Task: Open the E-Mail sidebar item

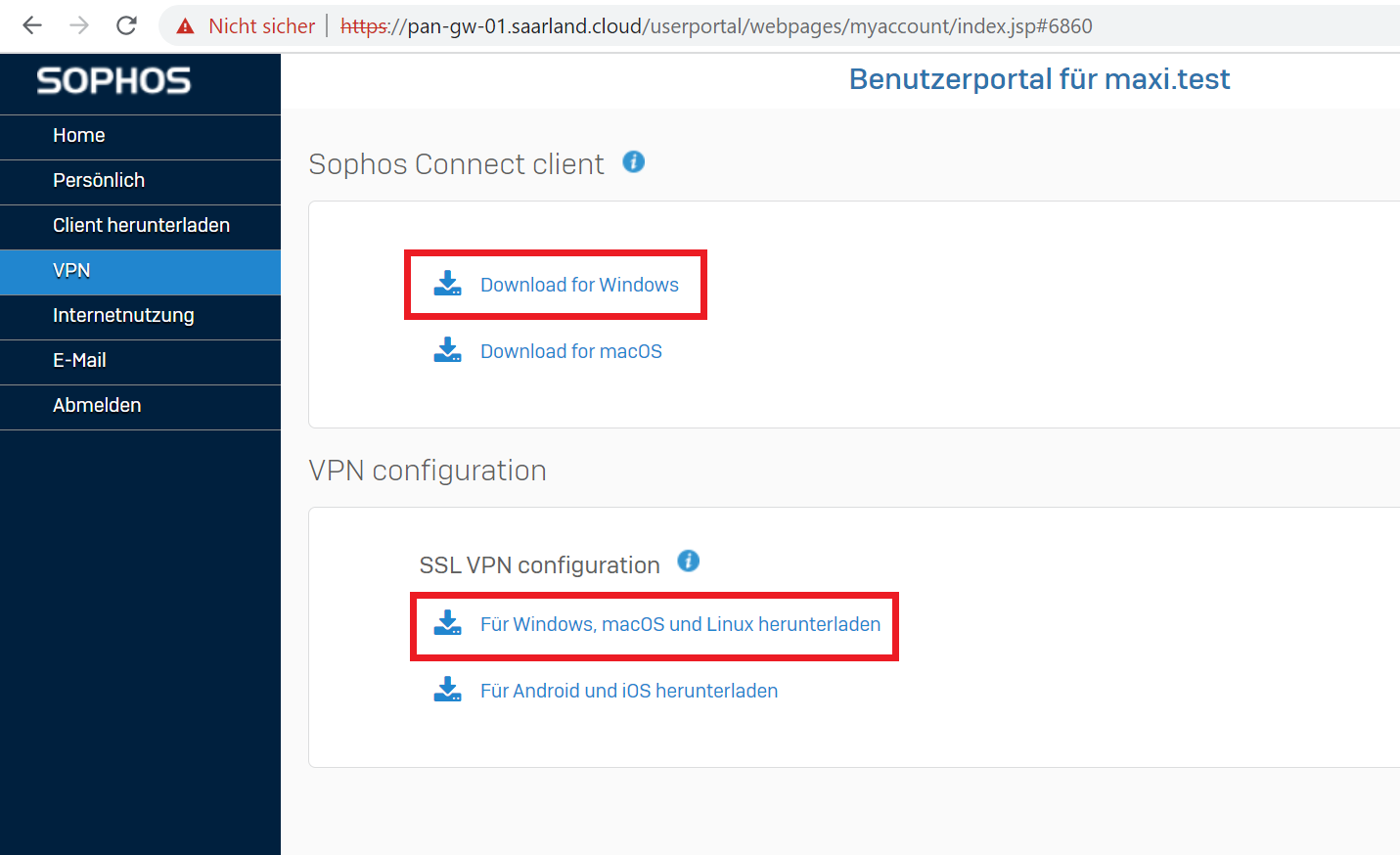Action: pyautogui.click(x=140, y=361)
